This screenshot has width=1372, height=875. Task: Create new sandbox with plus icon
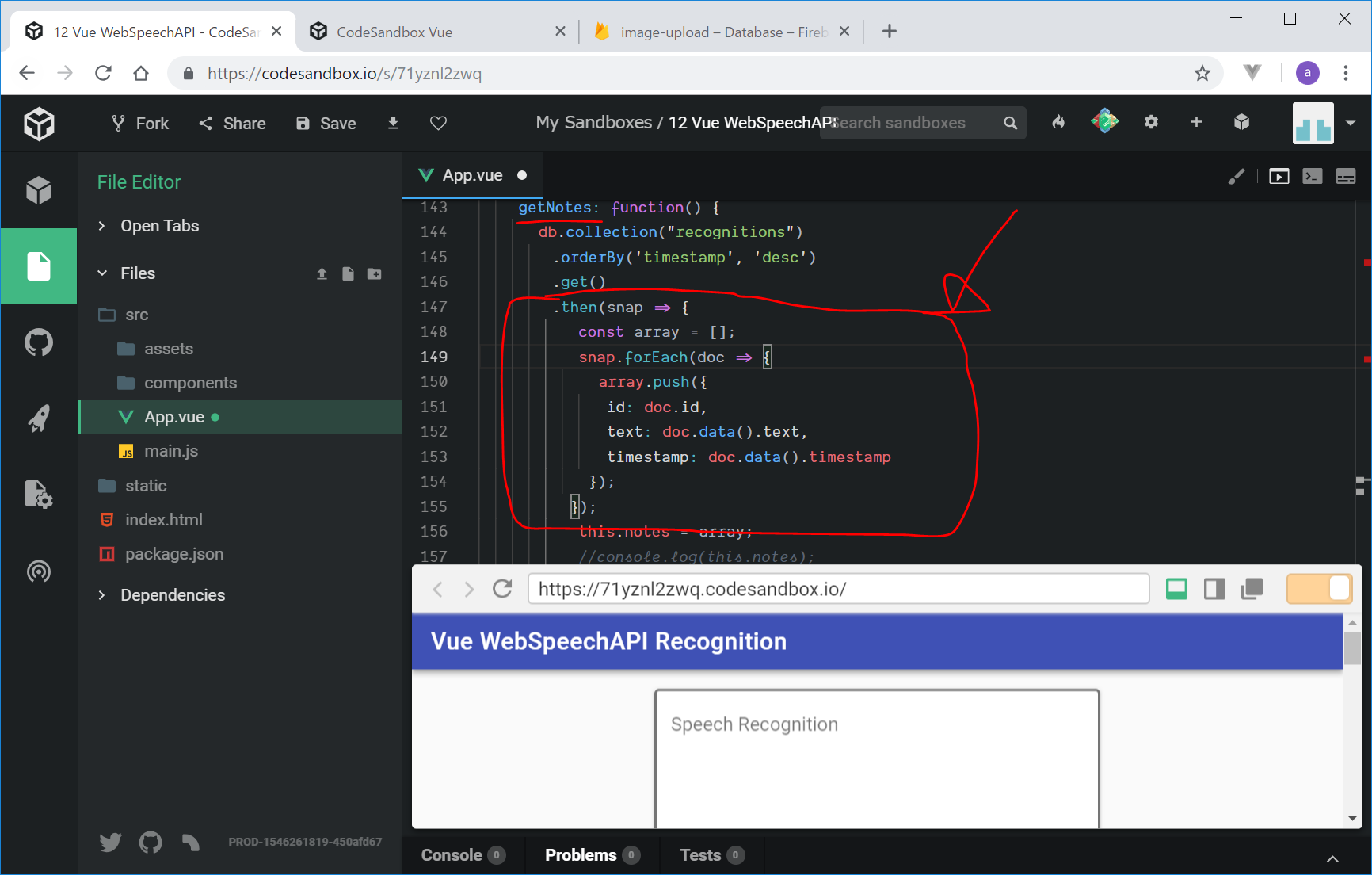coord(1196,122)
